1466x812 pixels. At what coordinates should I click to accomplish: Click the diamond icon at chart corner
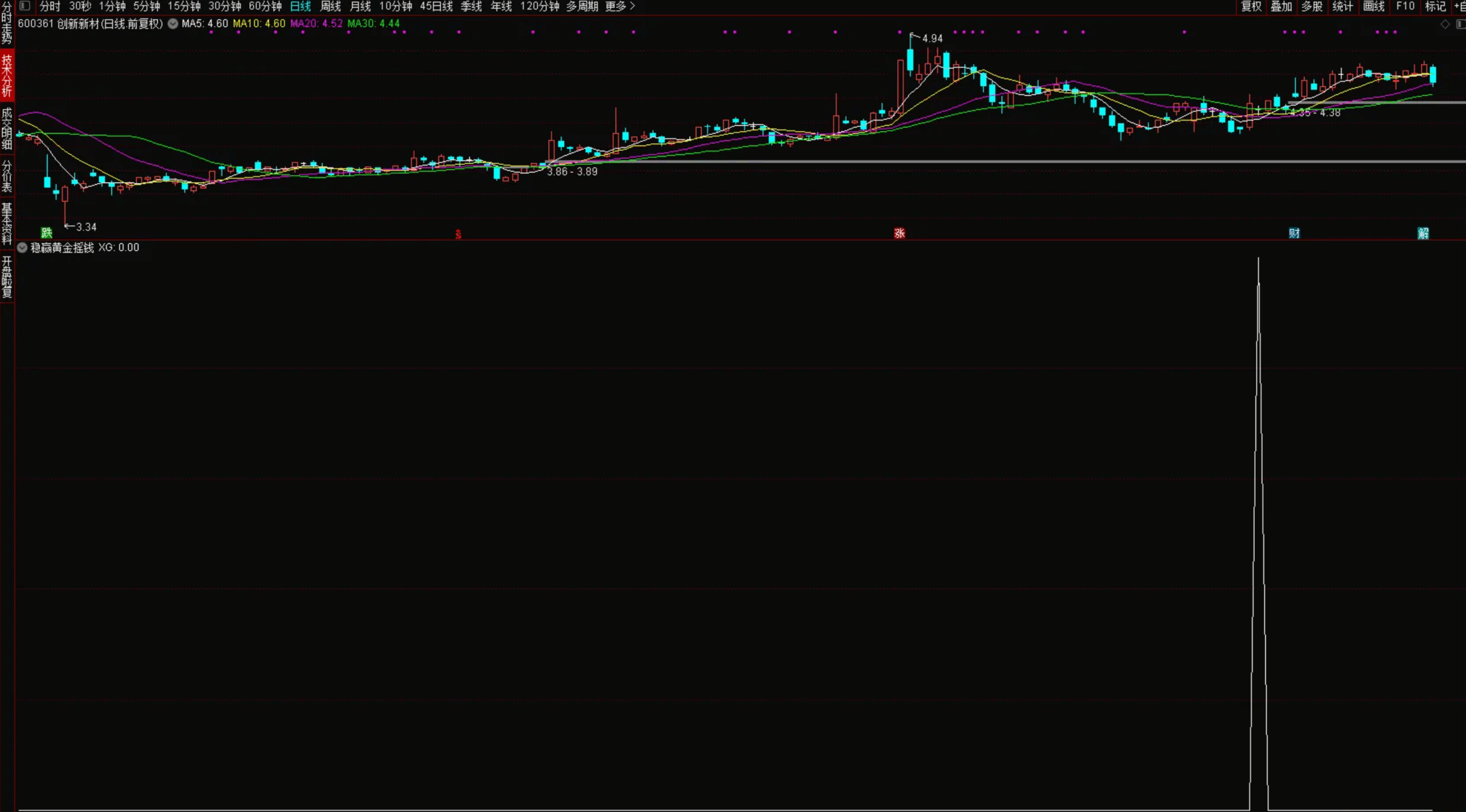1445,24
